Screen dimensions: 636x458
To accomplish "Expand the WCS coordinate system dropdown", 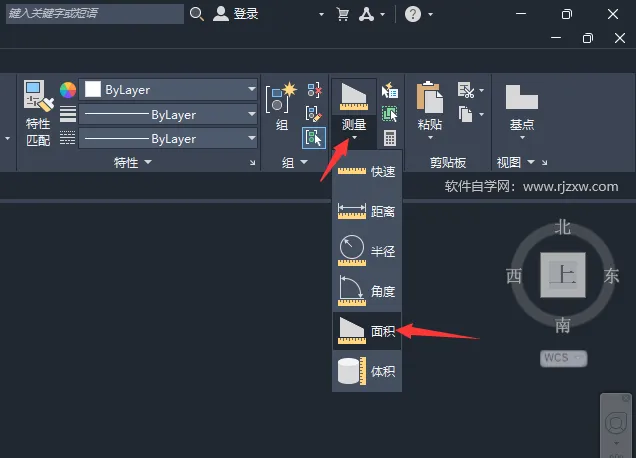I will pyautogui.click(x=563, y=358).
